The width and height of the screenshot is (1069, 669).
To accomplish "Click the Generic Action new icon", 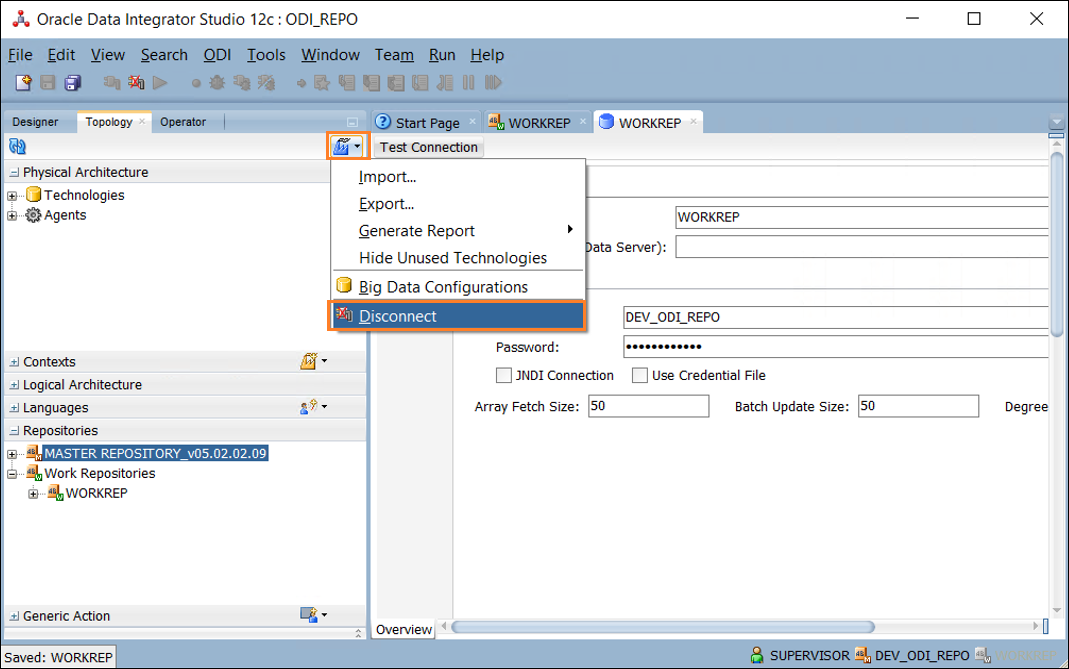I will pos(311,615).
